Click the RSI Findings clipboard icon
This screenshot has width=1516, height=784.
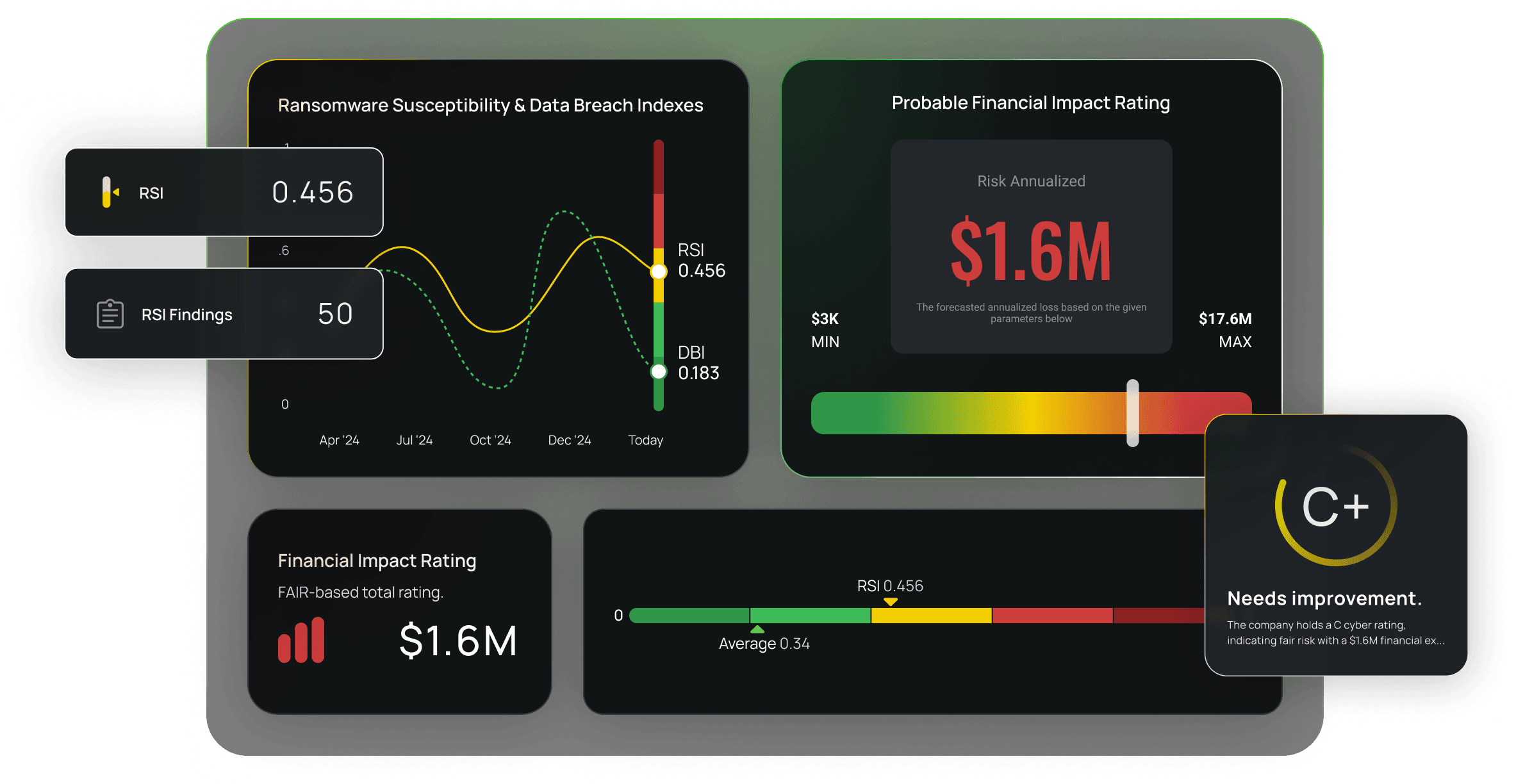[110, 314]
